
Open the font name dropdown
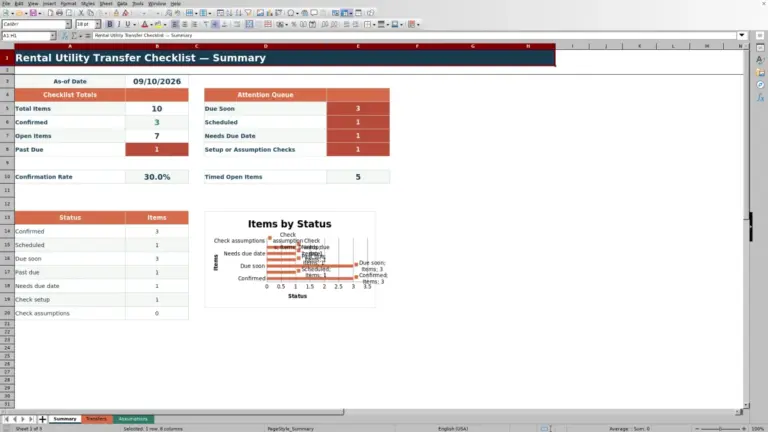click(68, 24)
